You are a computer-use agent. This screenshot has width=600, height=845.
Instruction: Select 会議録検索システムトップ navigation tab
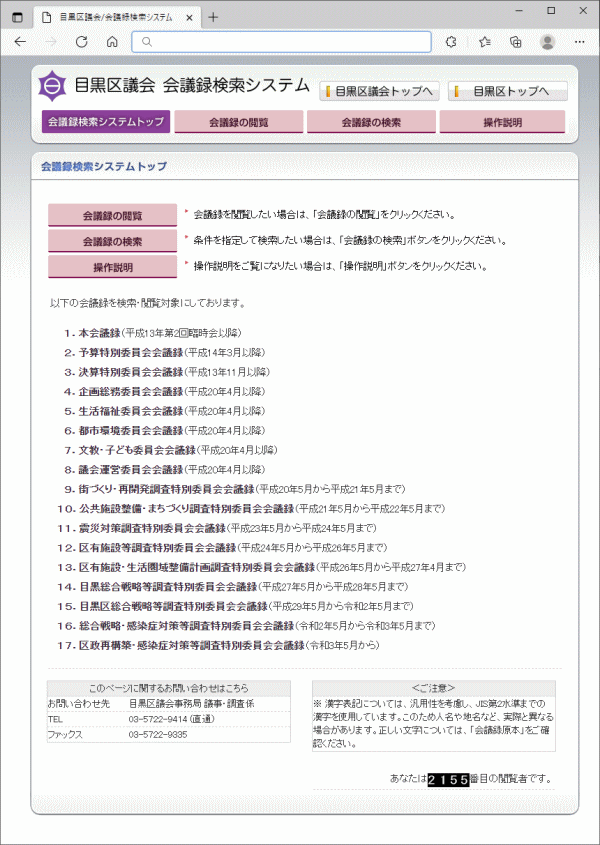click(106, 122)
